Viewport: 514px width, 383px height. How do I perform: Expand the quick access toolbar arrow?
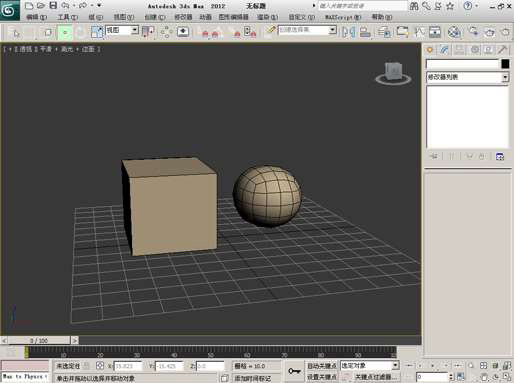[99, 5]
